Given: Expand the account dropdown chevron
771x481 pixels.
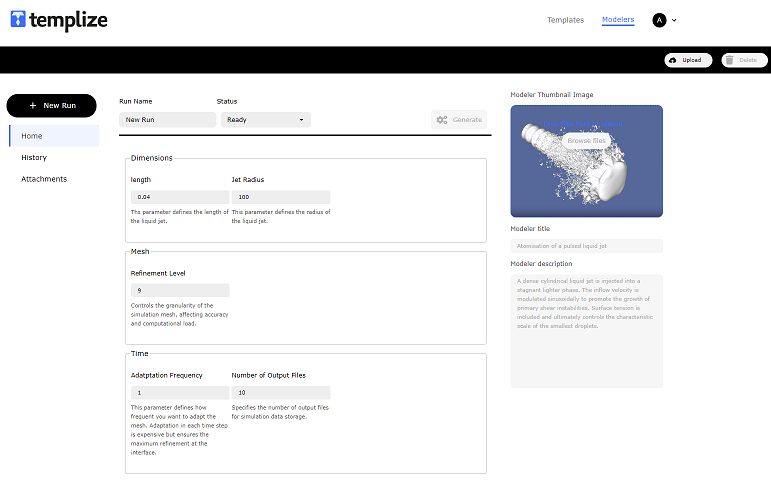Looking at the screenshot, I should tap(674, 20).
